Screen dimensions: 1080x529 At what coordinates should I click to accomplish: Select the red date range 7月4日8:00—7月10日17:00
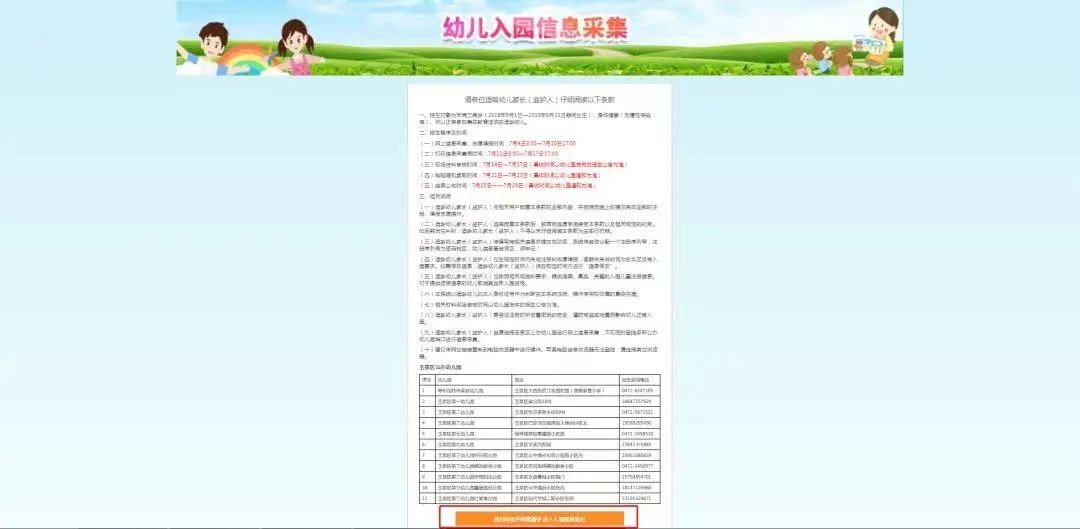(542, 143)
